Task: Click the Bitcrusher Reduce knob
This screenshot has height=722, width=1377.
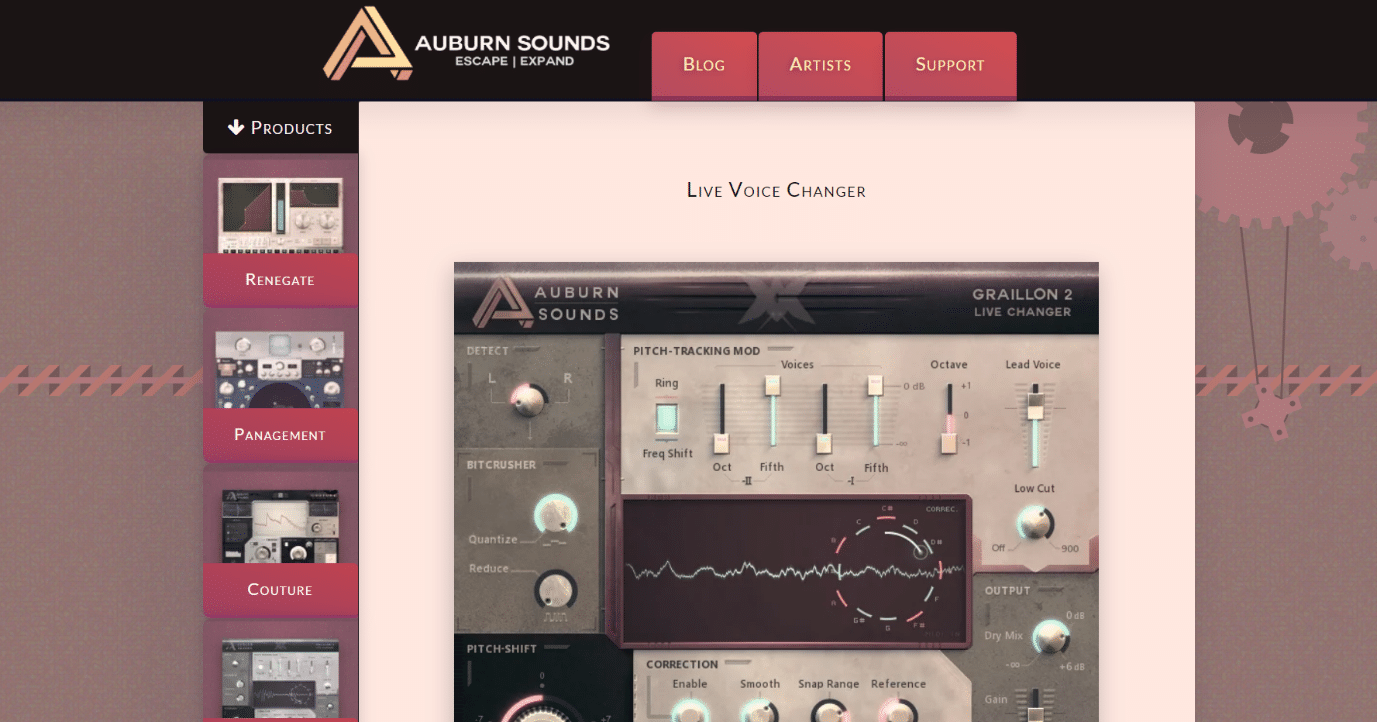Action: (555, 589)
